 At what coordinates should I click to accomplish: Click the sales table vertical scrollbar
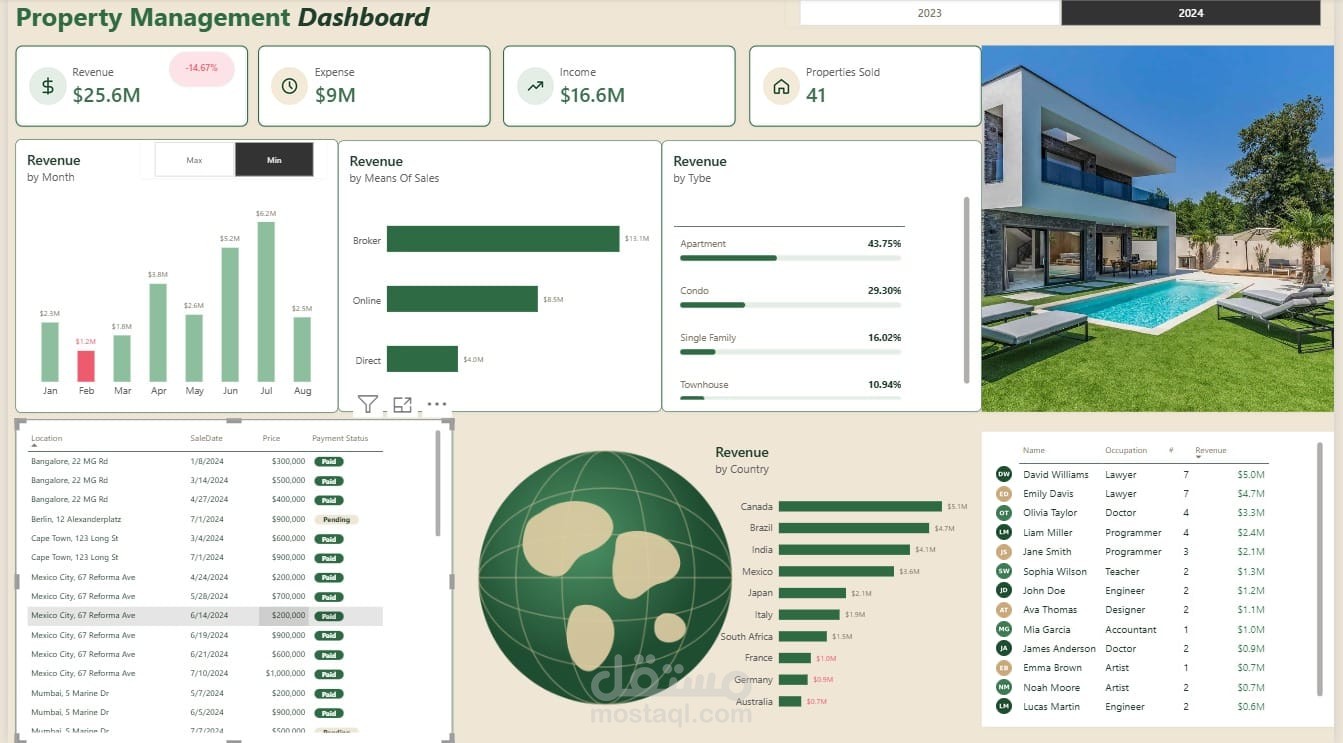pyautogui.click(x=438, y=483)
